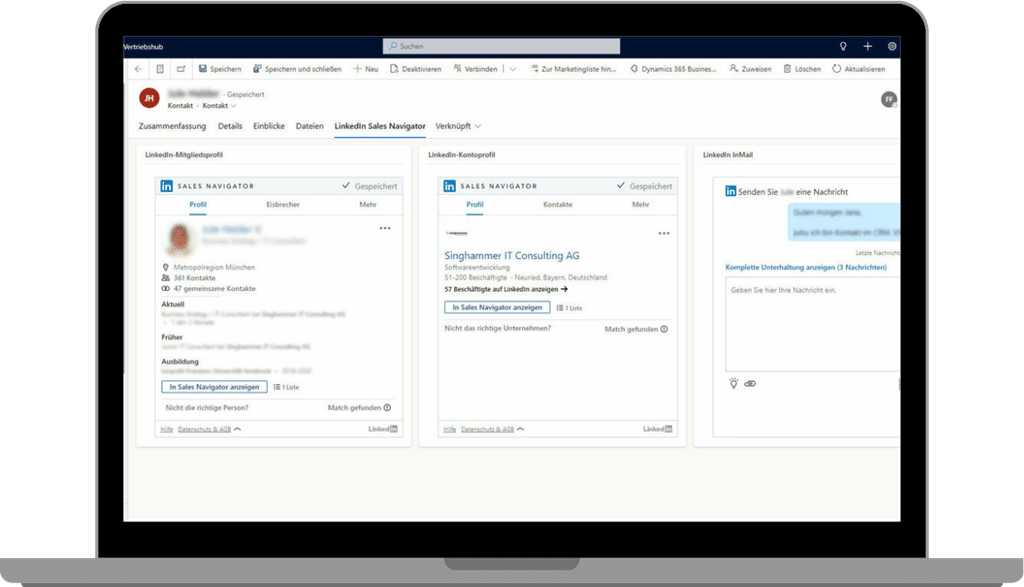
Task: Expand the footer chevron in member widget
Action: coord(238,429)
